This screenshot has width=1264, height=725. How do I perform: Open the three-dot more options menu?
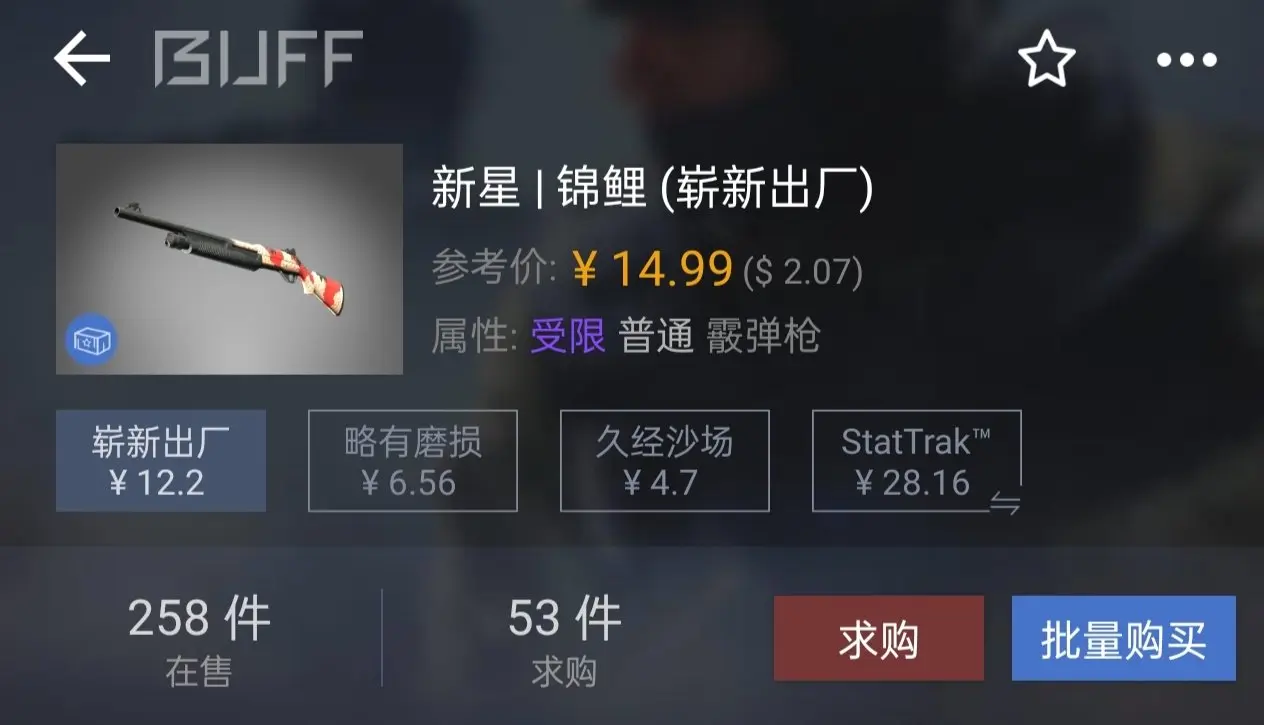1187,60
